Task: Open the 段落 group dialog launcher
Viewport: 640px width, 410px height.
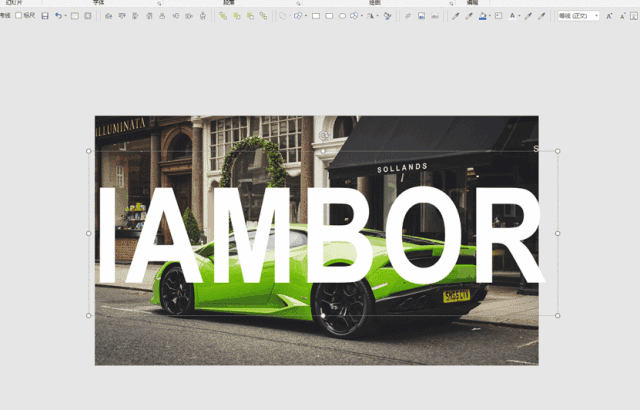Action: 298,3
